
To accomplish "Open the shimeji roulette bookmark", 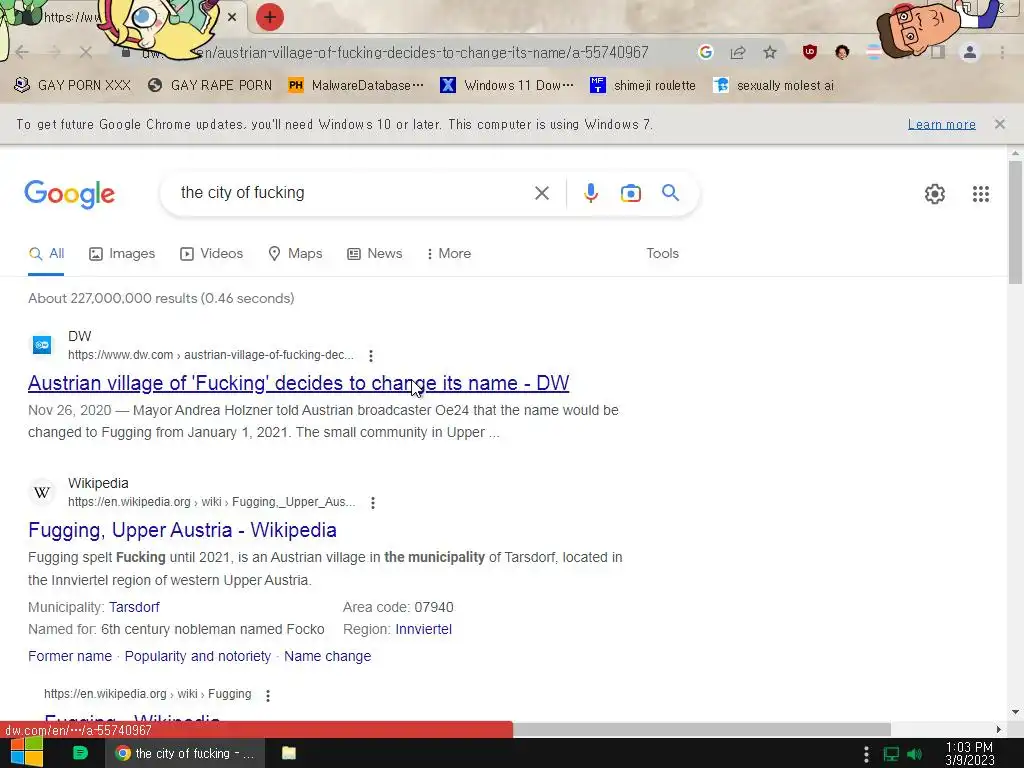I will [643, 86].
